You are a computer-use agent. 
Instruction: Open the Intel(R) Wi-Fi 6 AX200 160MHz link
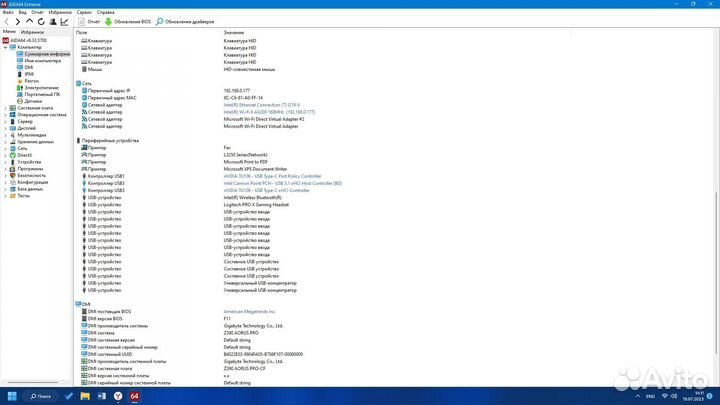coord(269,112)
